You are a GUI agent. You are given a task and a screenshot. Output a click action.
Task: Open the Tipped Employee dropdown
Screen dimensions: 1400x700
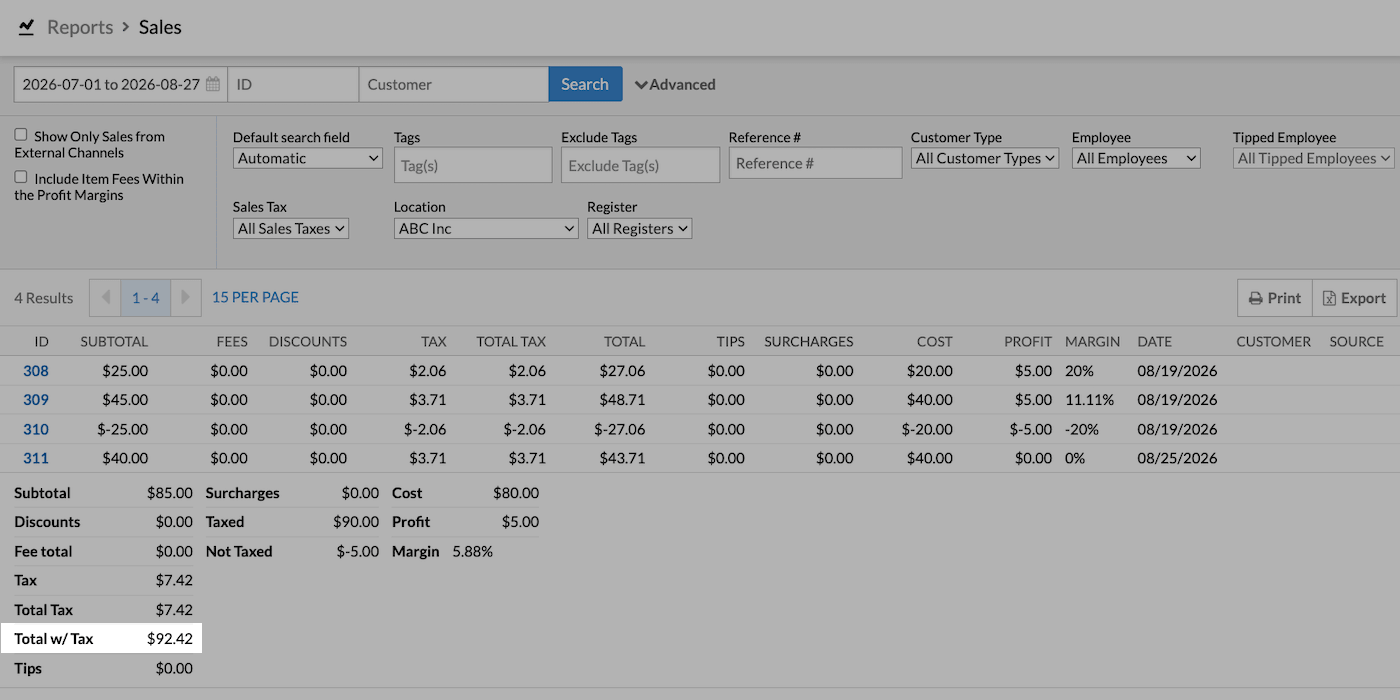tap(1314, 158)
